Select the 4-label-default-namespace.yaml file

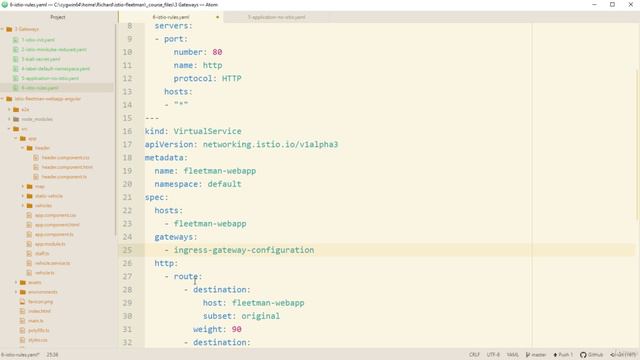[x=56, y=69]
